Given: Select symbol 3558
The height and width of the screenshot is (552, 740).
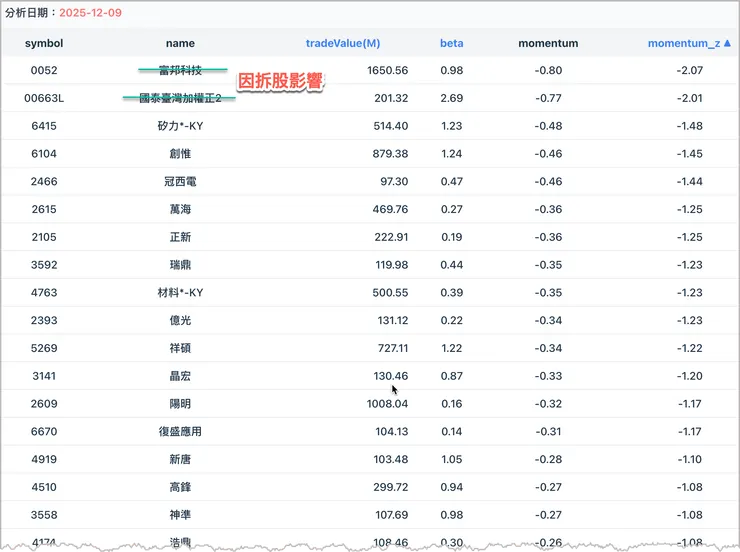Looking at the screenshot, I should 44,516.
